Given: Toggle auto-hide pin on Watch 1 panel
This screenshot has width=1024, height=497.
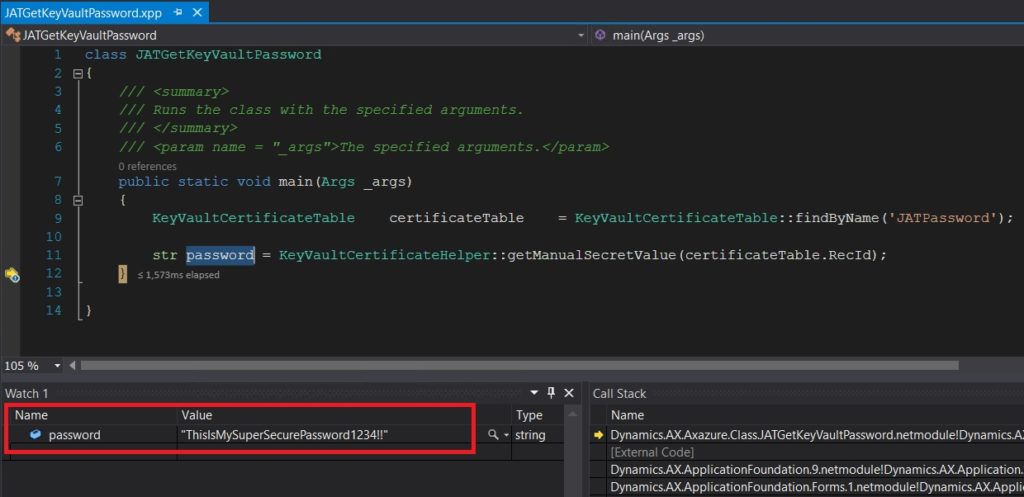Looking at the screenshot, I should tap(551, 393).
